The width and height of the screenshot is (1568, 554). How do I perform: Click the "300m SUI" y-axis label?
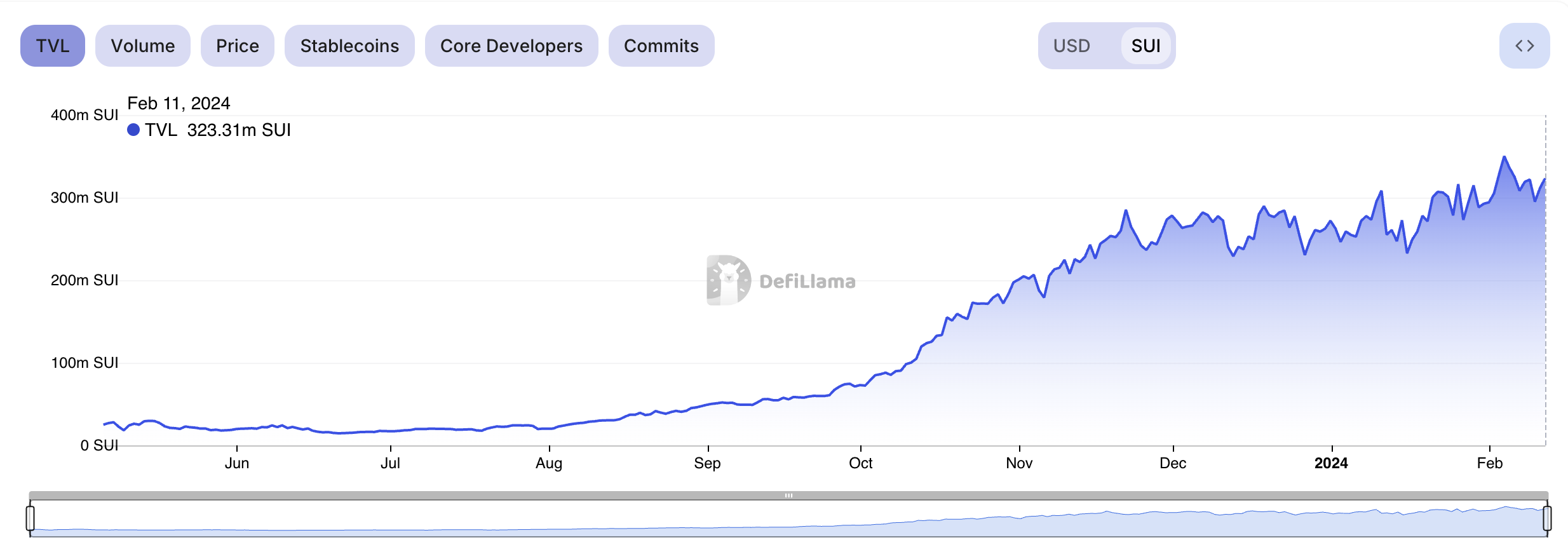click(x=84, y=198)
